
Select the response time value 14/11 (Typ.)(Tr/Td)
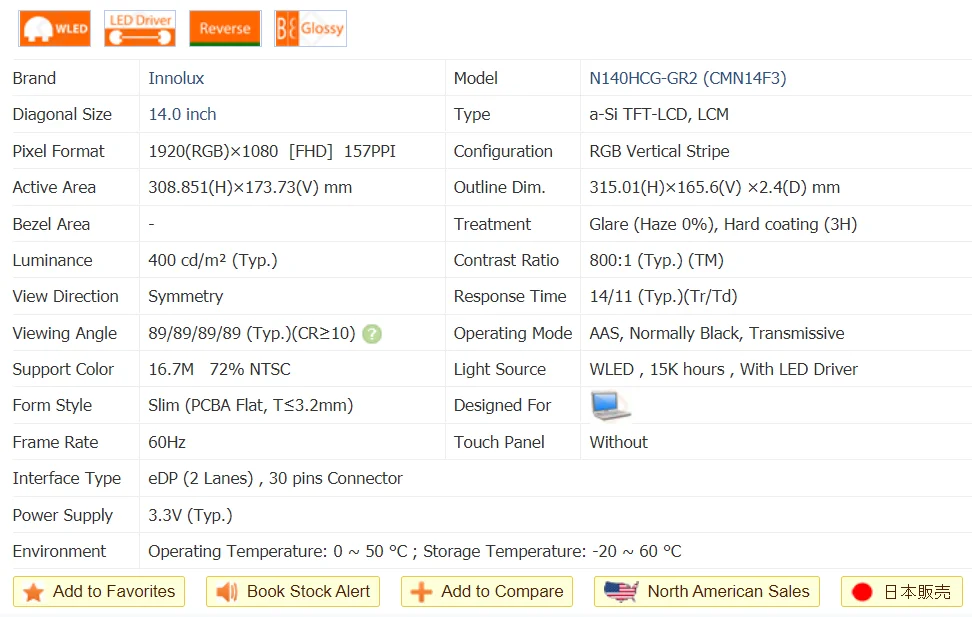point(663,296)
